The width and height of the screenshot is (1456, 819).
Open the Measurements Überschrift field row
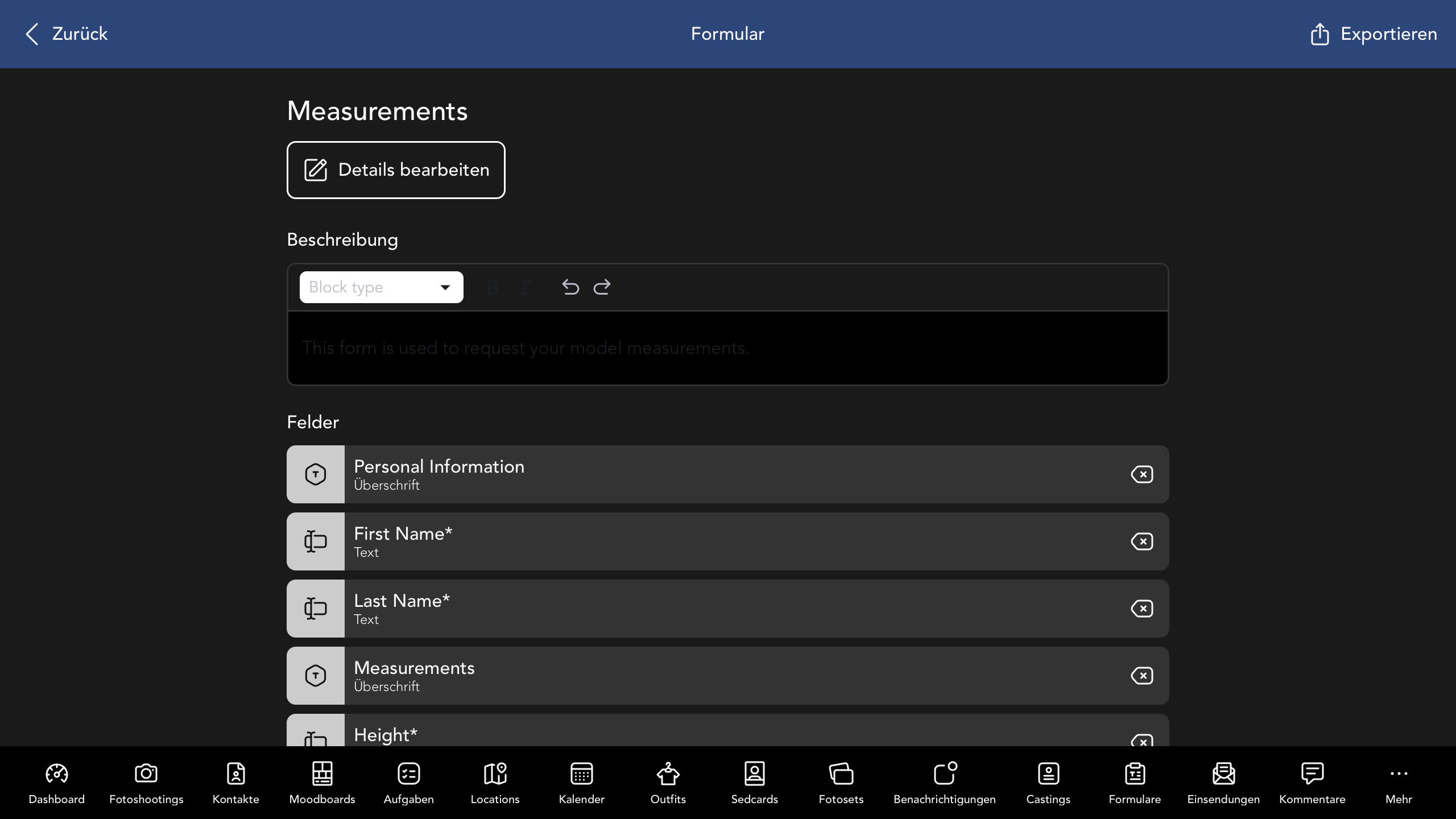(x=728, y=676)
